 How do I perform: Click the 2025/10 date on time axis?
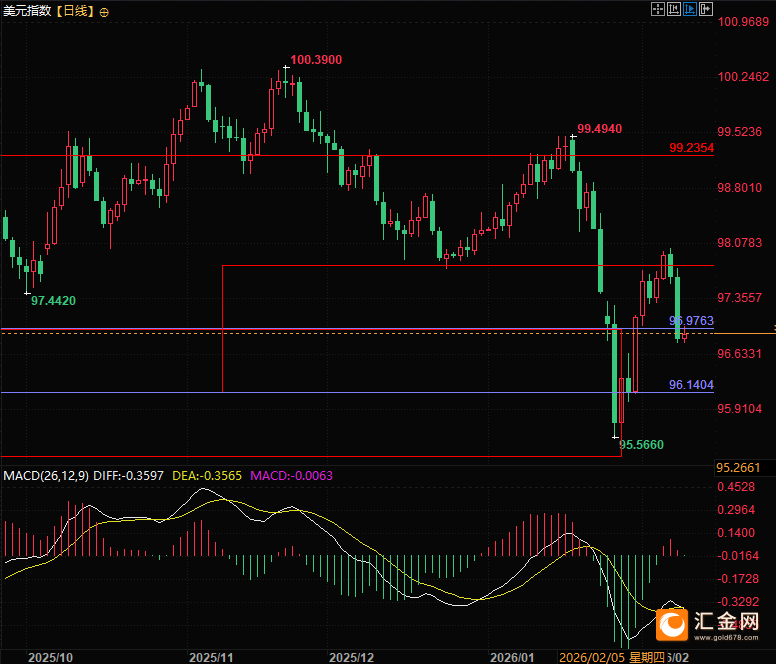pyautogui.click(x=50, y=658)
